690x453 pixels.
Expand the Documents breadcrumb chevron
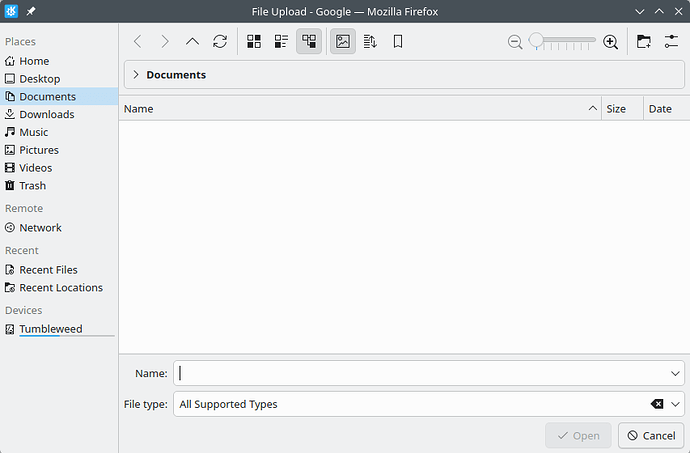(136, 75)
